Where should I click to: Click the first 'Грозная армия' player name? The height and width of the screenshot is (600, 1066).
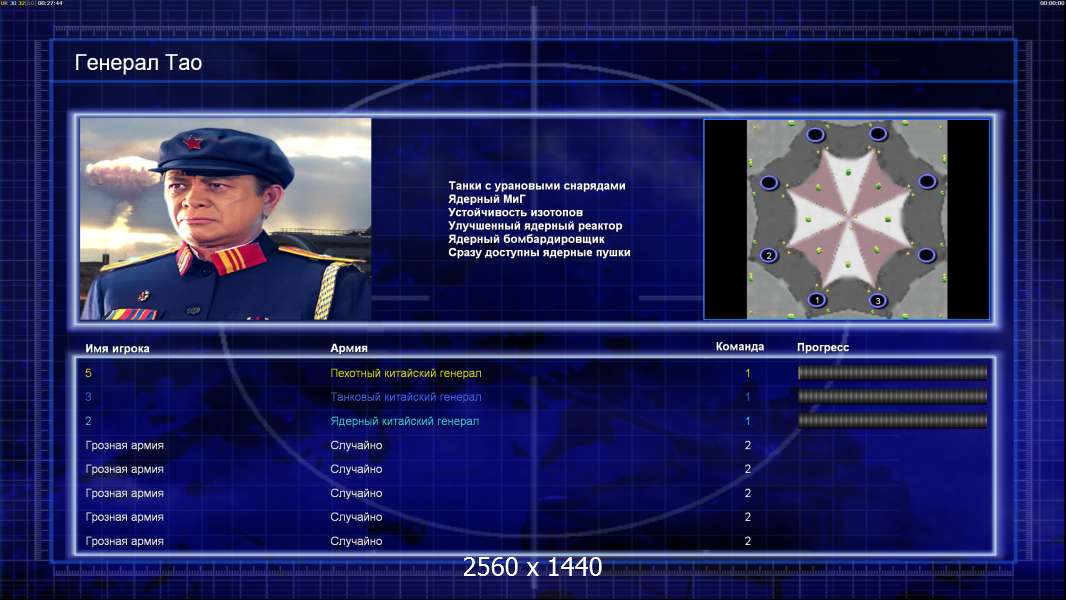(x=125, y=445)
